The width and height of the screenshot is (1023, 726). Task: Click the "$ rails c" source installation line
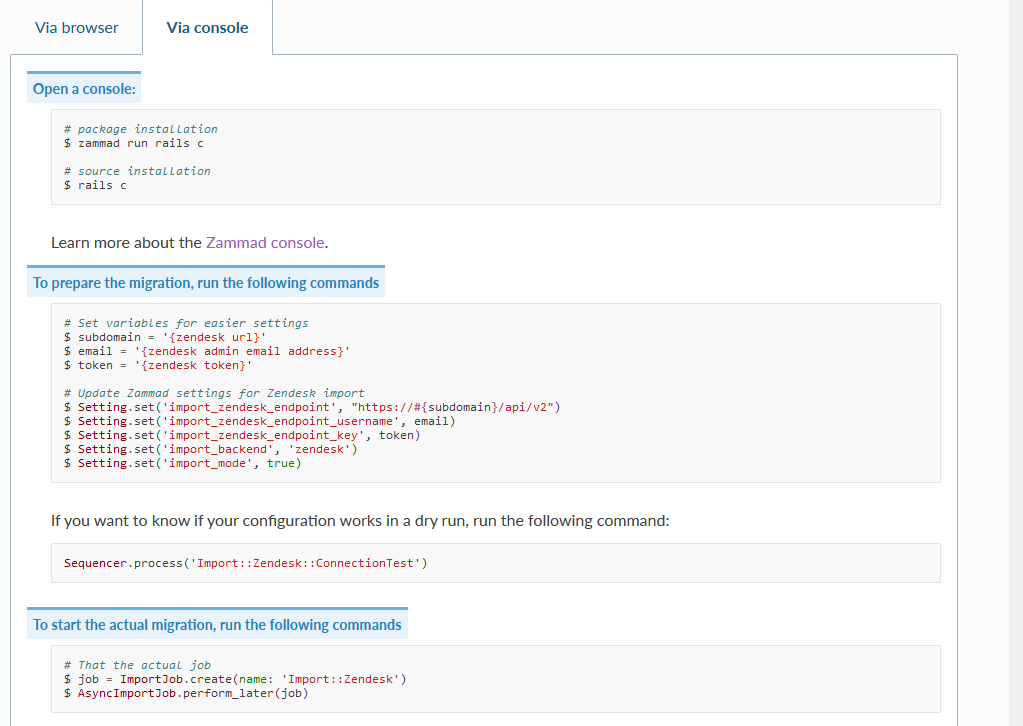[95, 185]
